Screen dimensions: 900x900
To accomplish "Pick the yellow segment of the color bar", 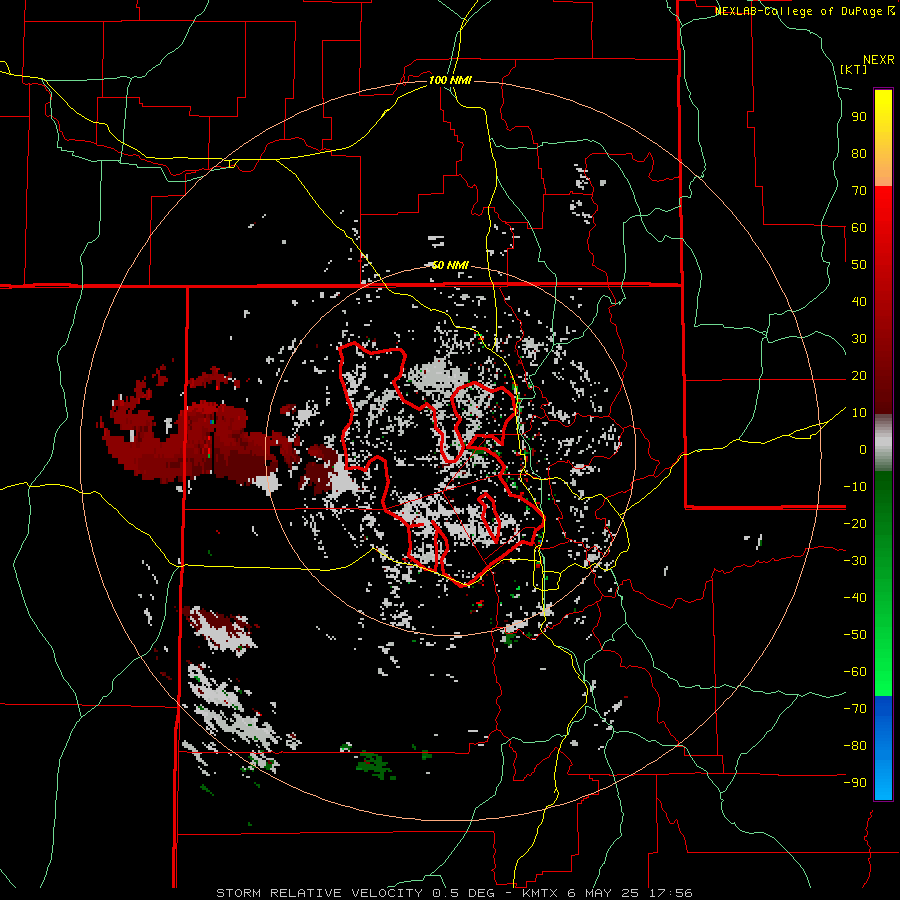I will [883, 138].
